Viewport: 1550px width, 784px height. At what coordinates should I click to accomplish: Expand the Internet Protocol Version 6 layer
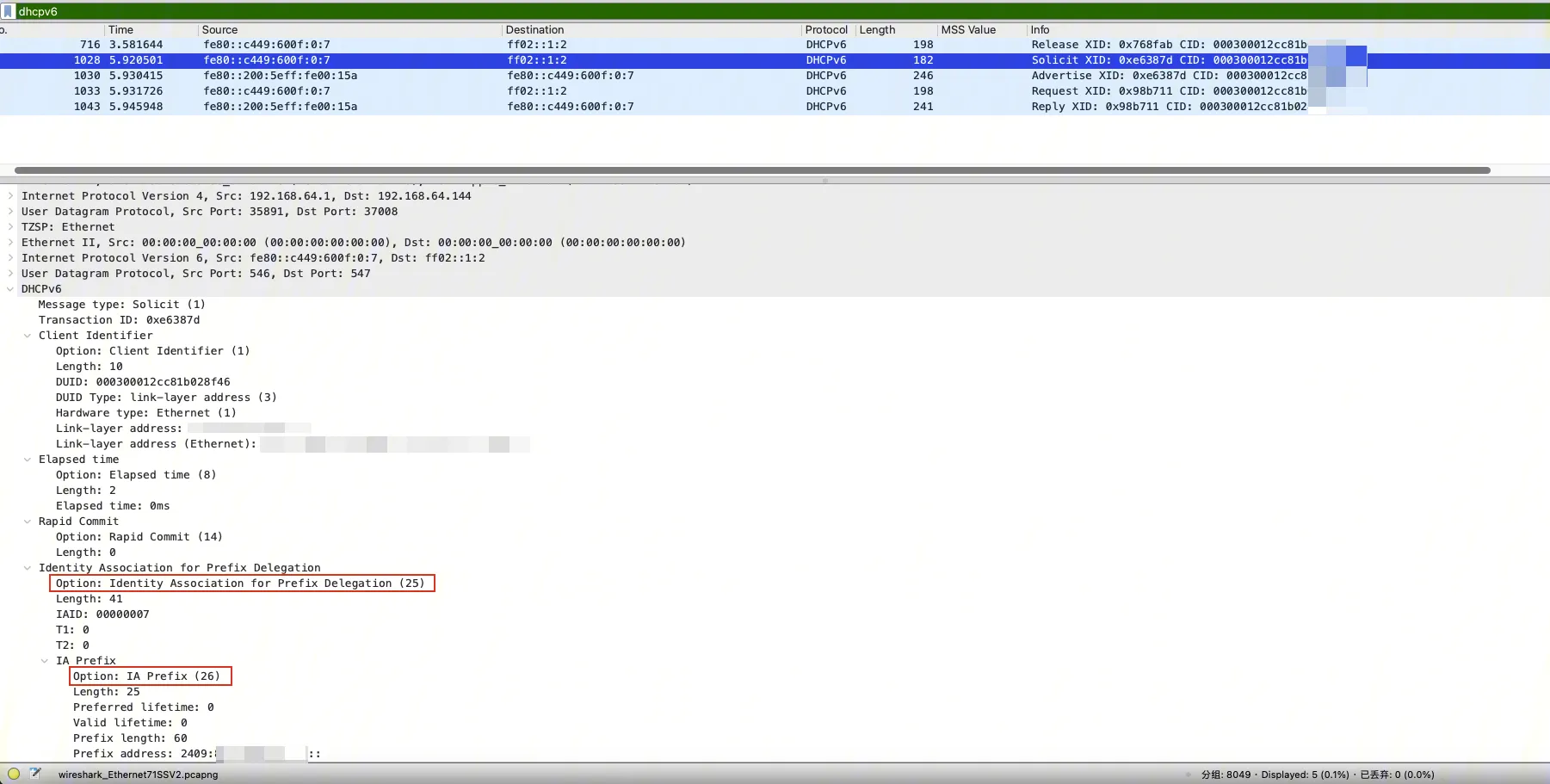click(10, 258)
